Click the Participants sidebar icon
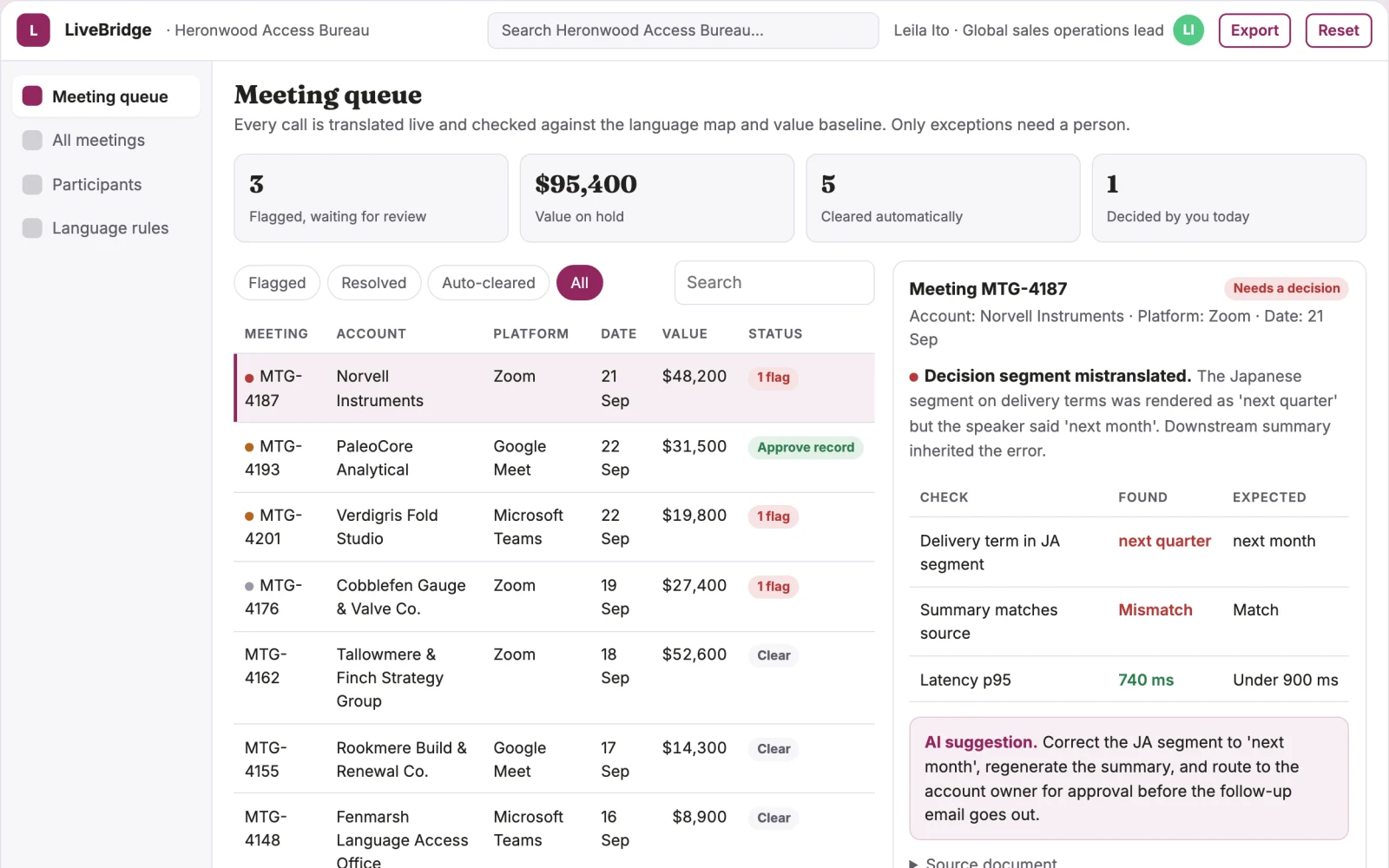 (x=32, y=184)
